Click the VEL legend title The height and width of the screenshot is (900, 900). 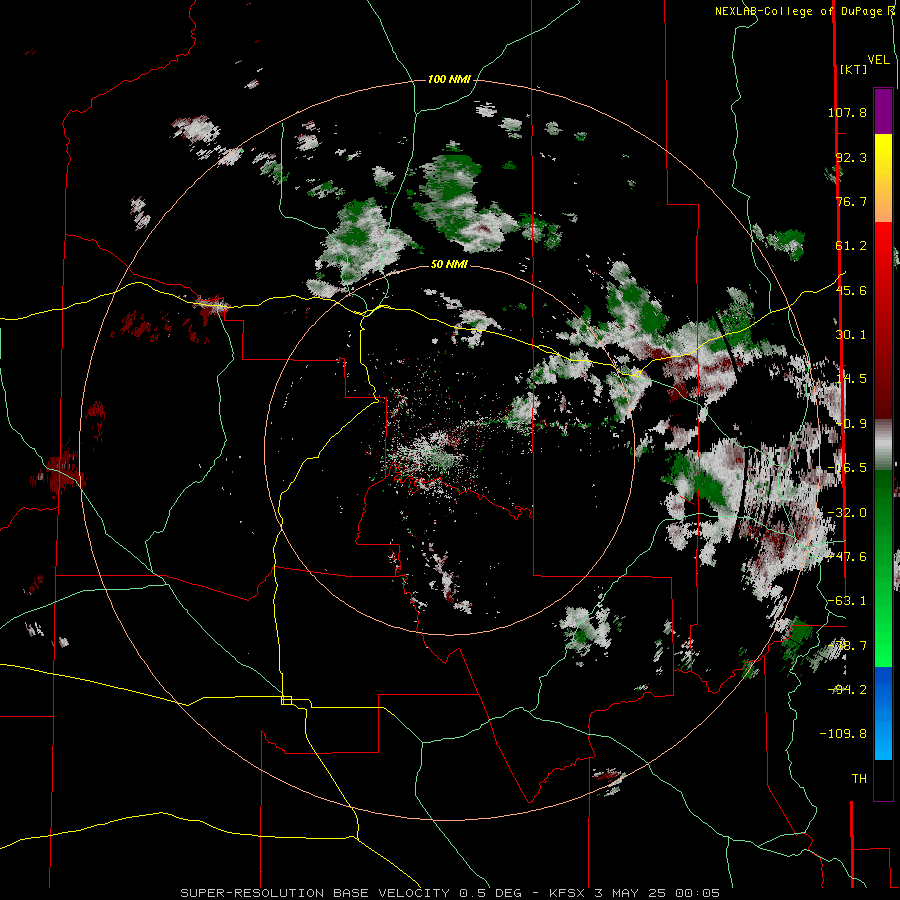[878, 60]
